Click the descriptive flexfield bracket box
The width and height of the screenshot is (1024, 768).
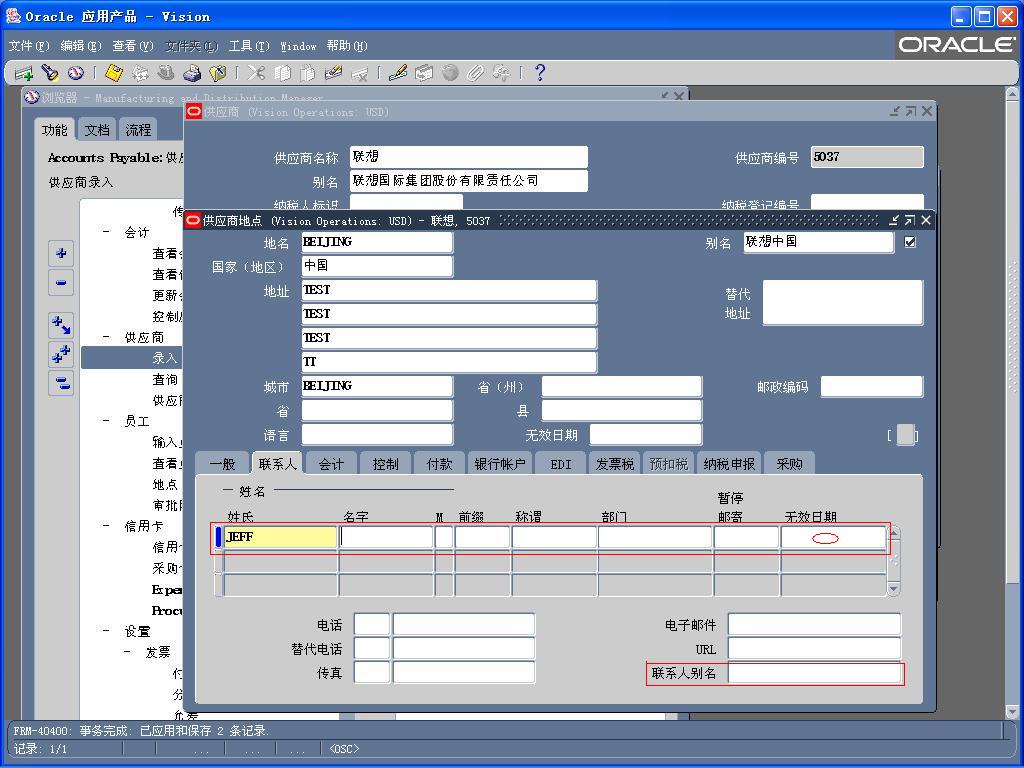[x=904, y=435]
